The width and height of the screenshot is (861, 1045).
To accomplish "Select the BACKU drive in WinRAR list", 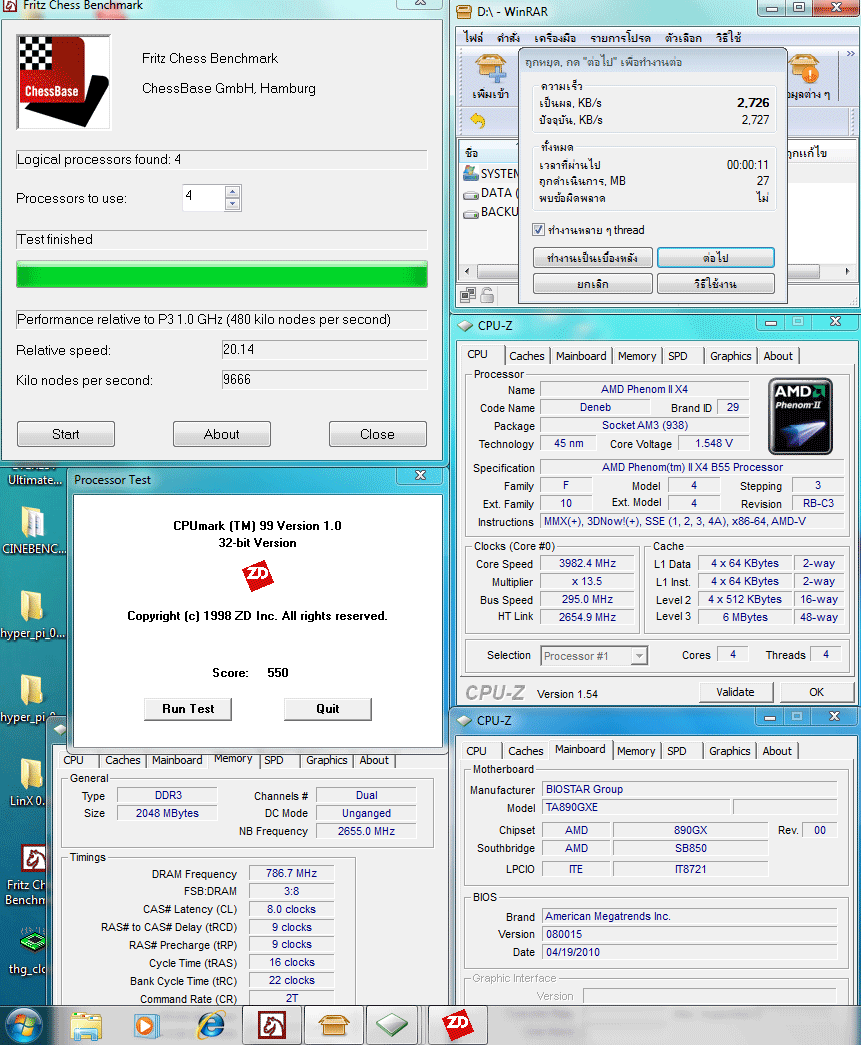I will [491, 212].
